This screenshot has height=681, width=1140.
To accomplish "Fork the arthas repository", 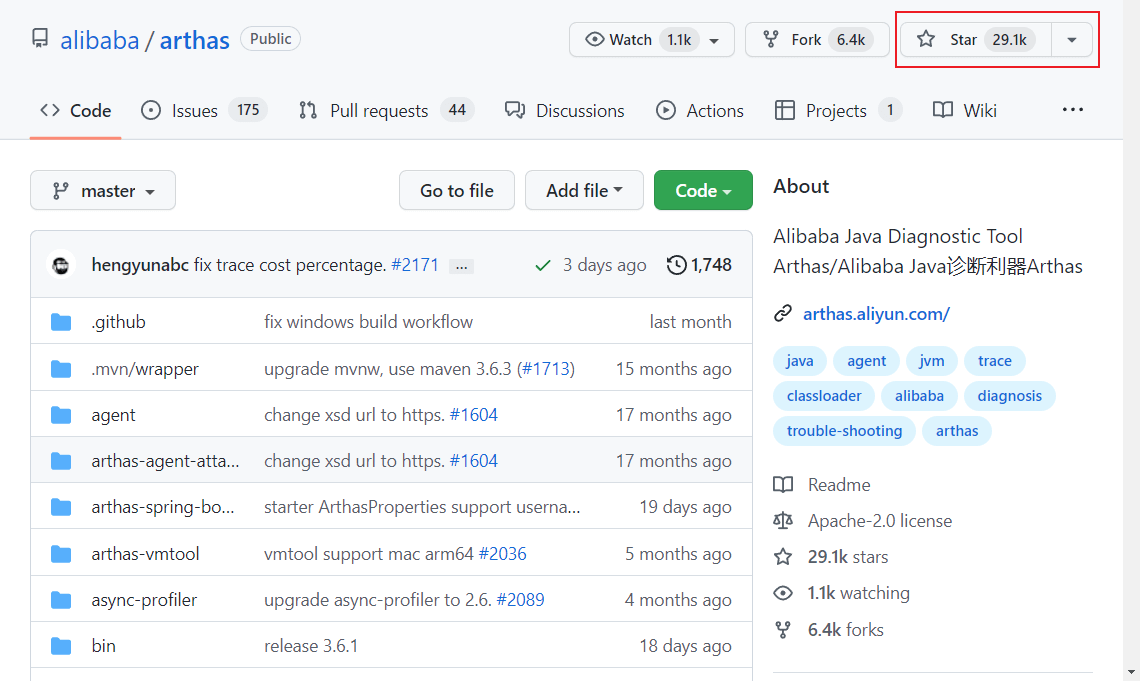I will [x=807, y=40].
